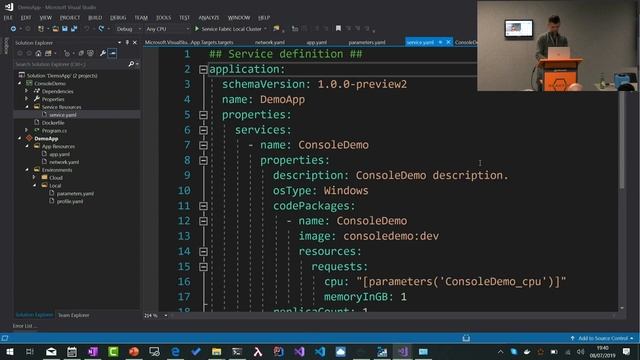640x360 pixels.
Task: Open the BUILD menu
Action: click(95, 18)
